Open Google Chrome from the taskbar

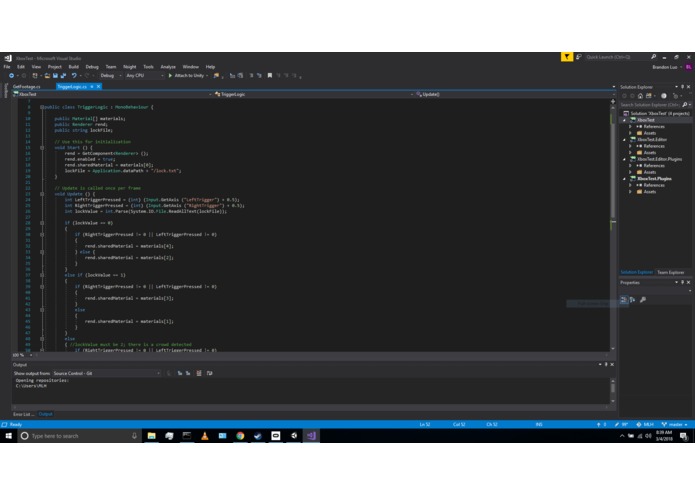pyautogui.click(x=240, y=436)
